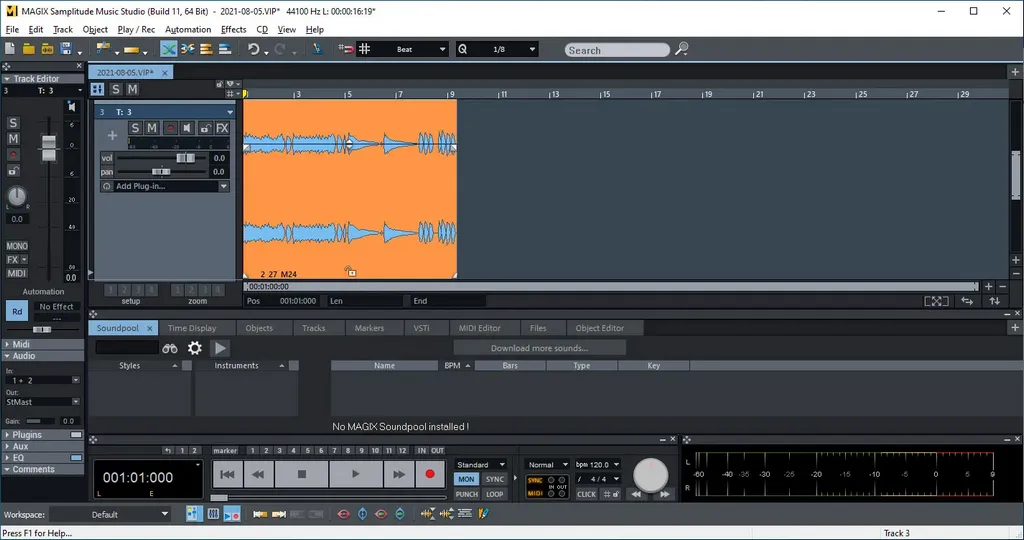Open the bpm 120.0 dropdown
Viewport: 1024px width, 540px height.
(x=598, y=465)
